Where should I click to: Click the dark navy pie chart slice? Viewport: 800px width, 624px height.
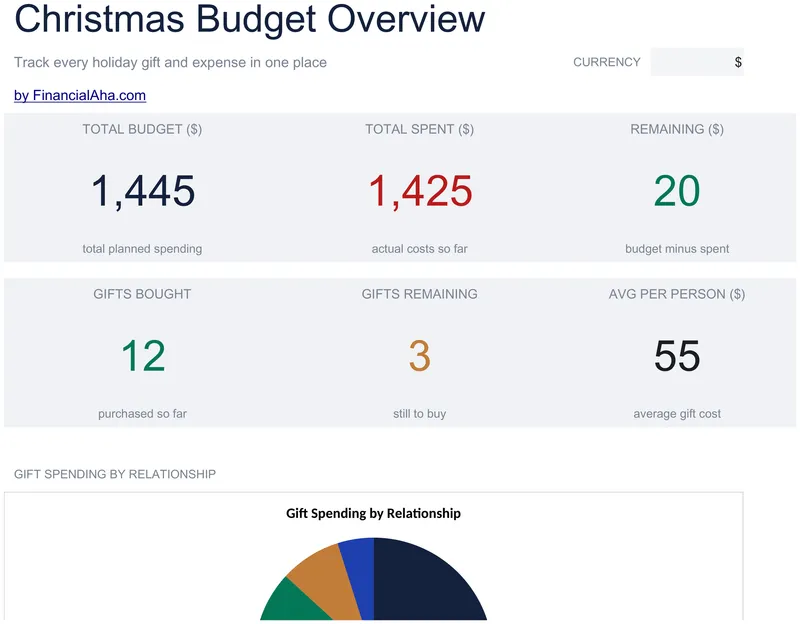click(x=418, y=584)
